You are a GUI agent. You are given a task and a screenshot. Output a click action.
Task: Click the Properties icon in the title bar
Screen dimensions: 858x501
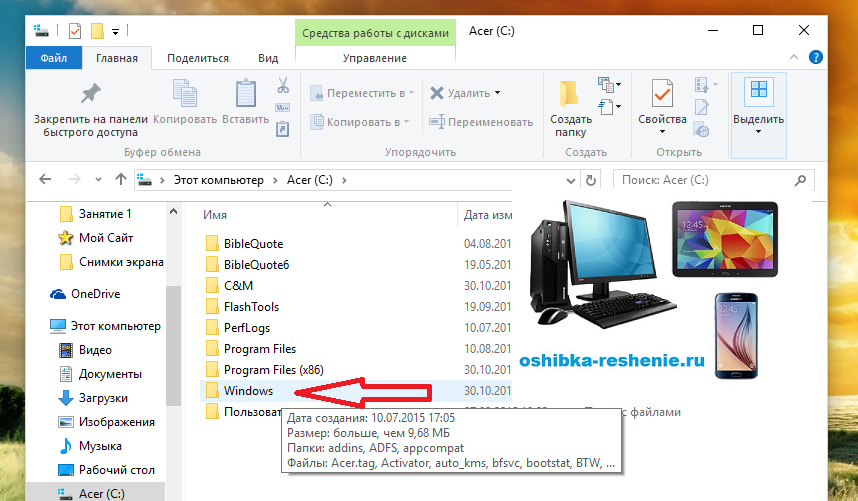pyautogui.click(x=75, y=31)
